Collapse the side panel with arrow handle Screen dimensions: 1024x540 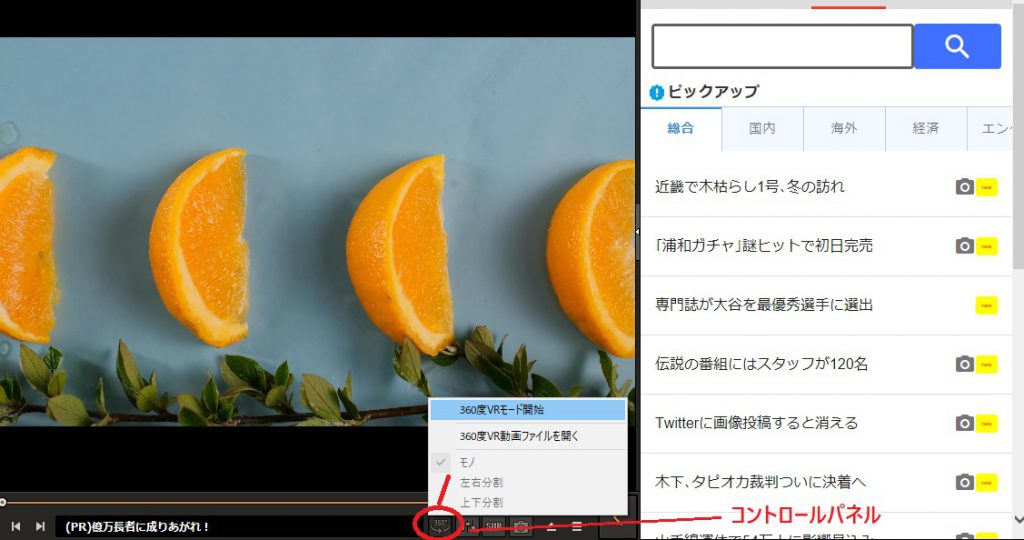click(x=637, y=231)
